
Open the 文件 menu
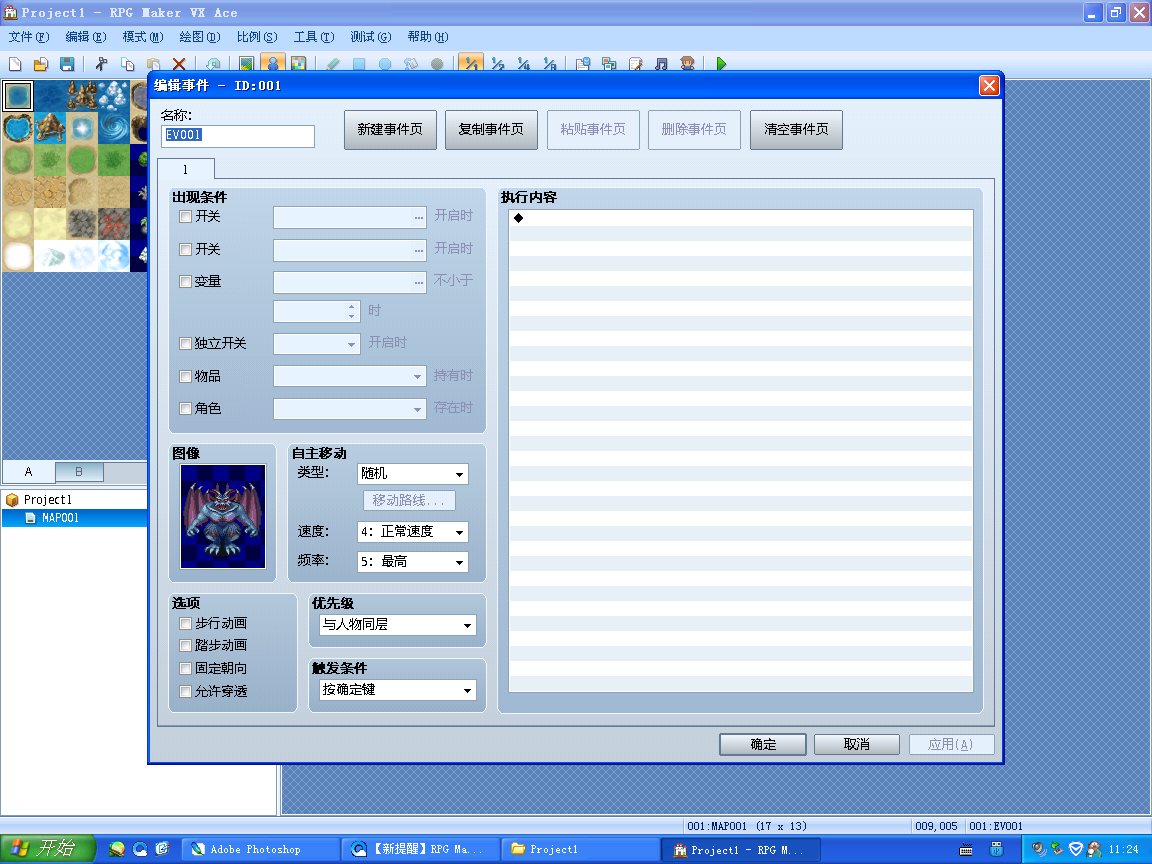tap(29, 37)
